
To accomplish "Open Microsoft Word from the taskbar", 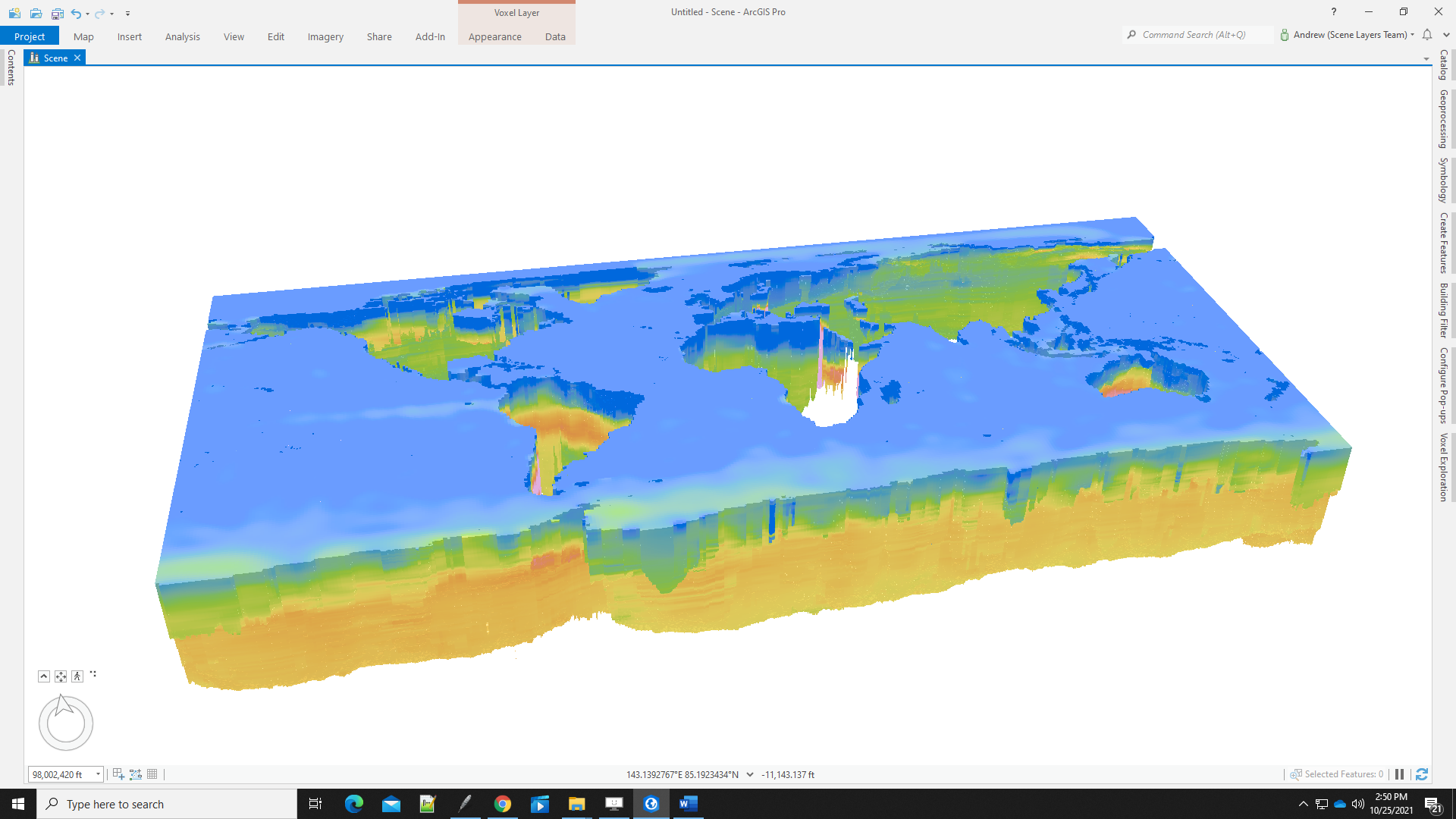I will [688, 804].
